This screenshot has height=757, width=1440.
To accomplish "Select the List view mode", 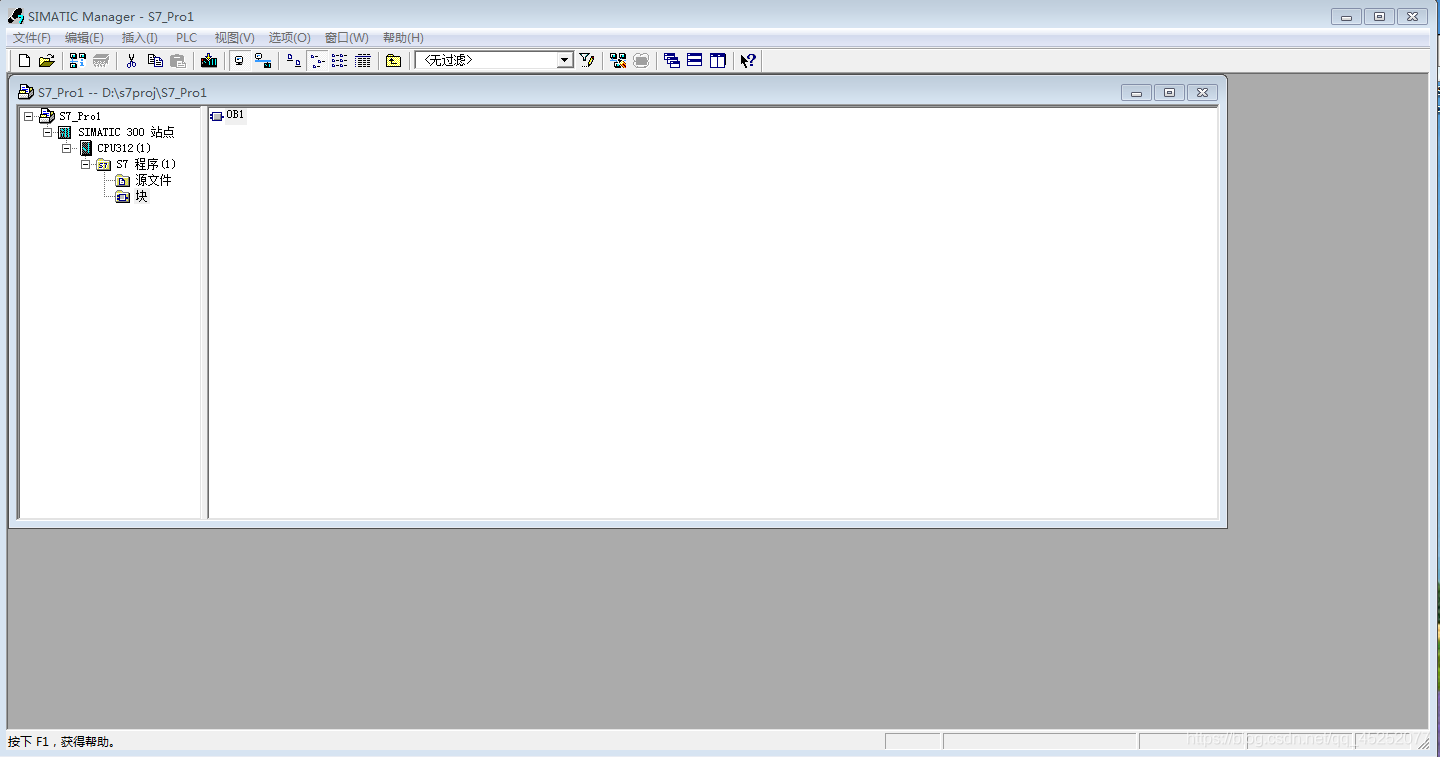I will pyautogui.click(x=340, y=61).
